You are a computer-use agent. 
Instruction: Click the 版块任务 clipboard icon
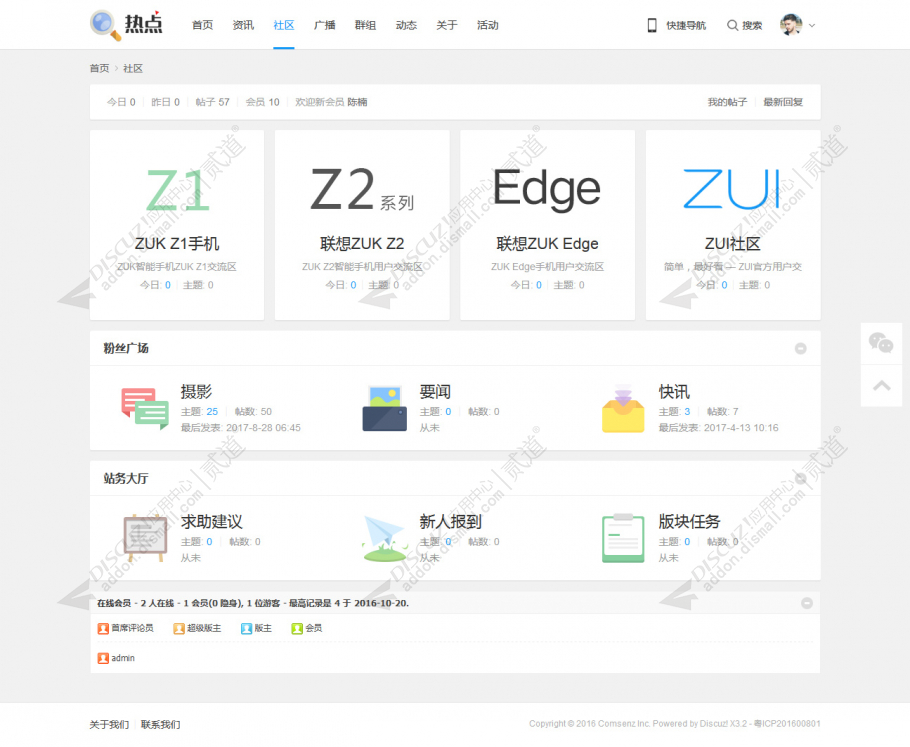(623, 538)
